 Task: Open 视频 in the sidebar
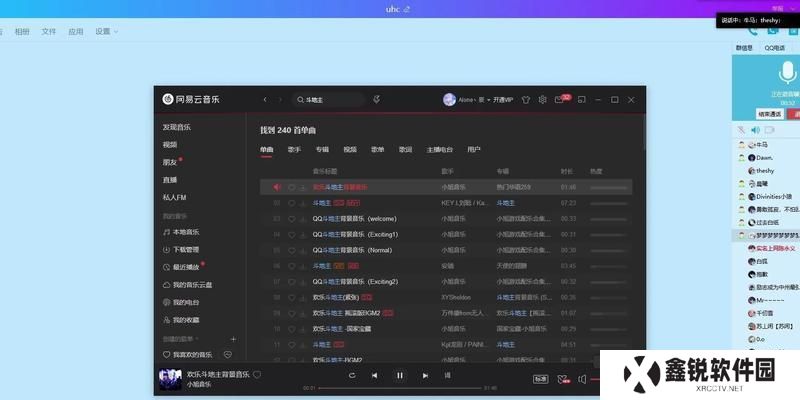170,145
